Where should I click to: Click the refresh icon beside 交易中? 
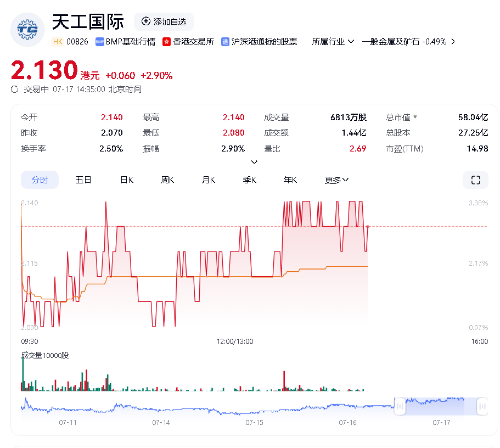14,89
